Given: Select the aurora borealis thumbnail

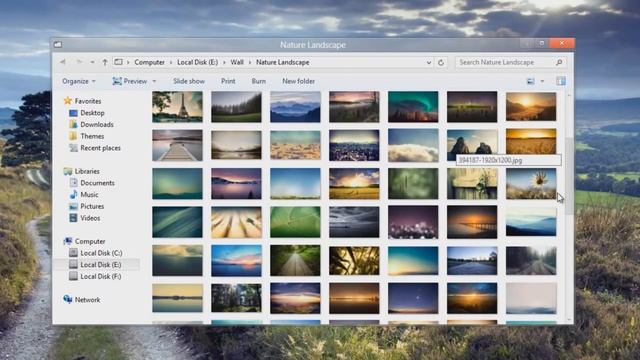Looking at the screenshot, I should (413, 107).
